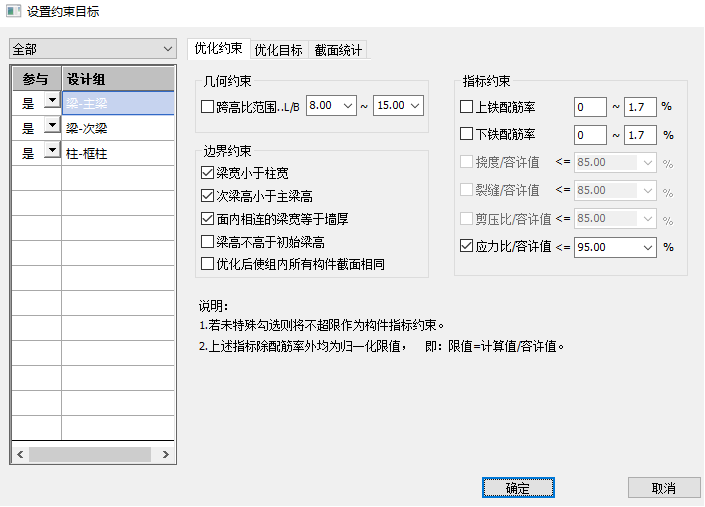The image size is (705, 507).
Task: Expand the 8.00 minimum span ratio dropdown
Action: [347, 105]
